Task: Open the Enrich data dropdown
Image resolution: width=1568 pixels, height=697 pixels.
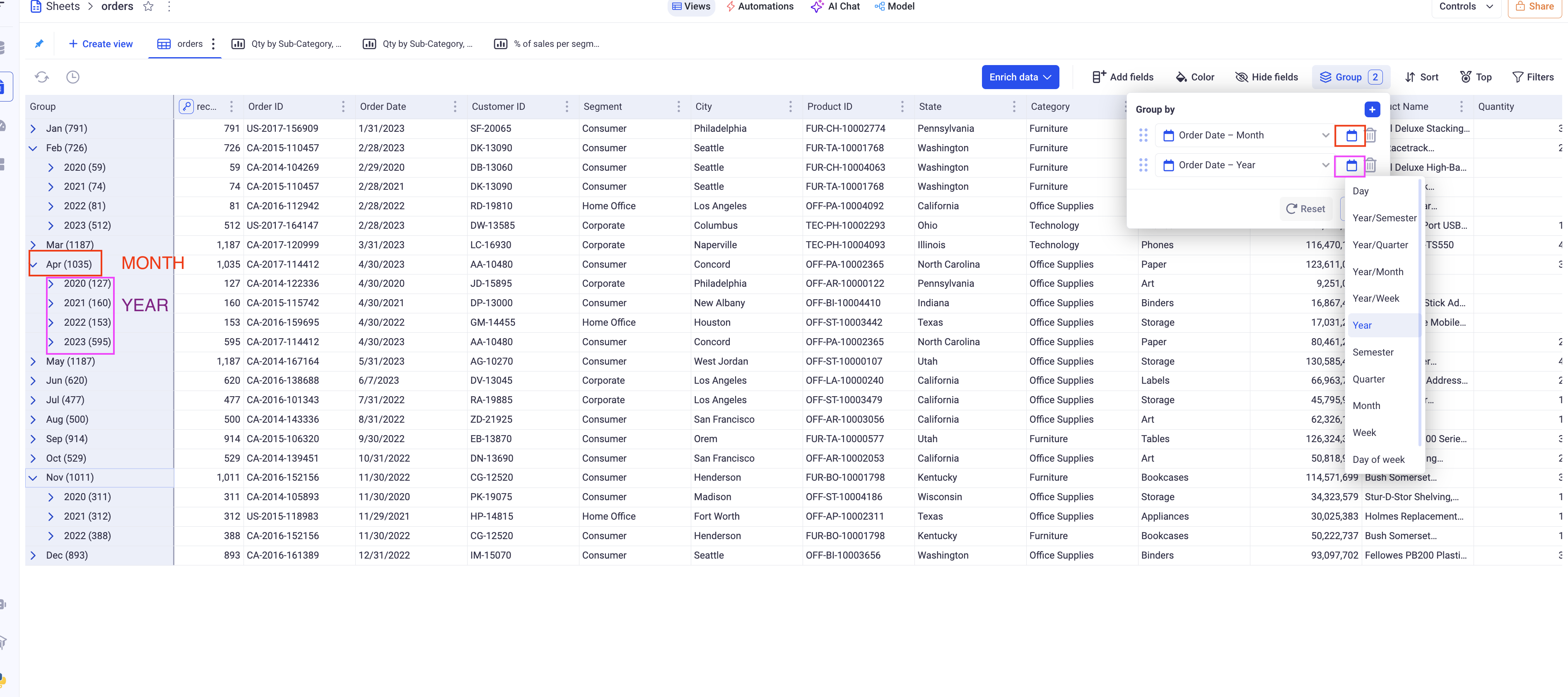Action: (x=1020, y=77)
